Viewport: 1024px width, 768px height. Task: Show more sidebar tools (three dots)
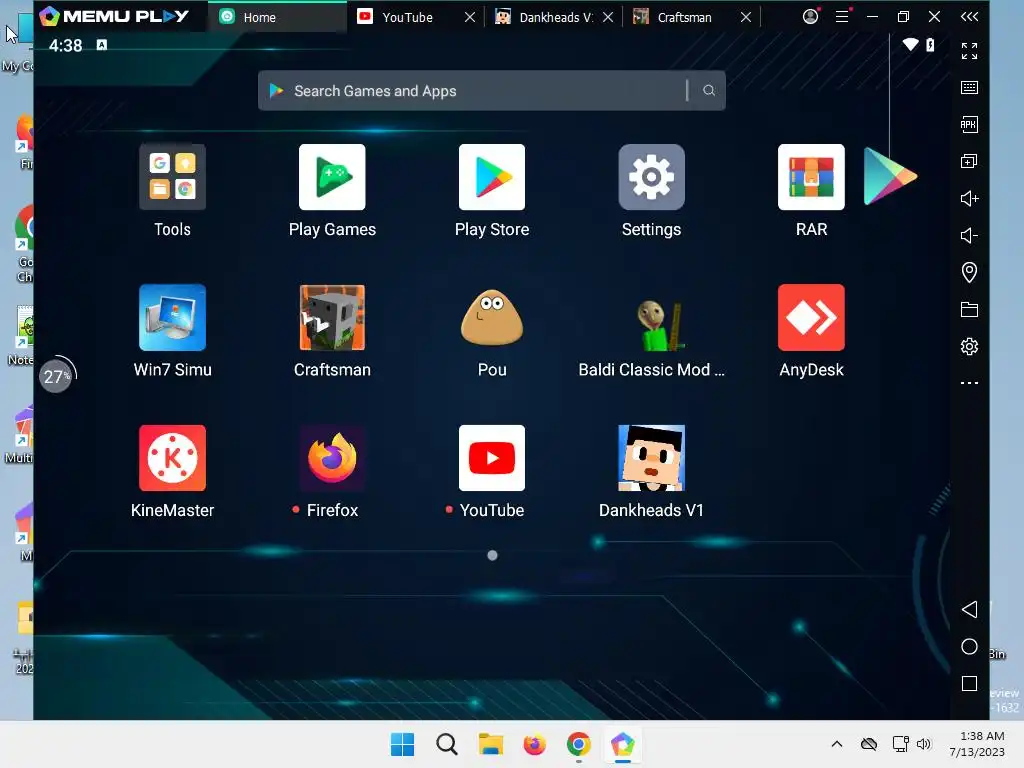[x=969, y=383]
